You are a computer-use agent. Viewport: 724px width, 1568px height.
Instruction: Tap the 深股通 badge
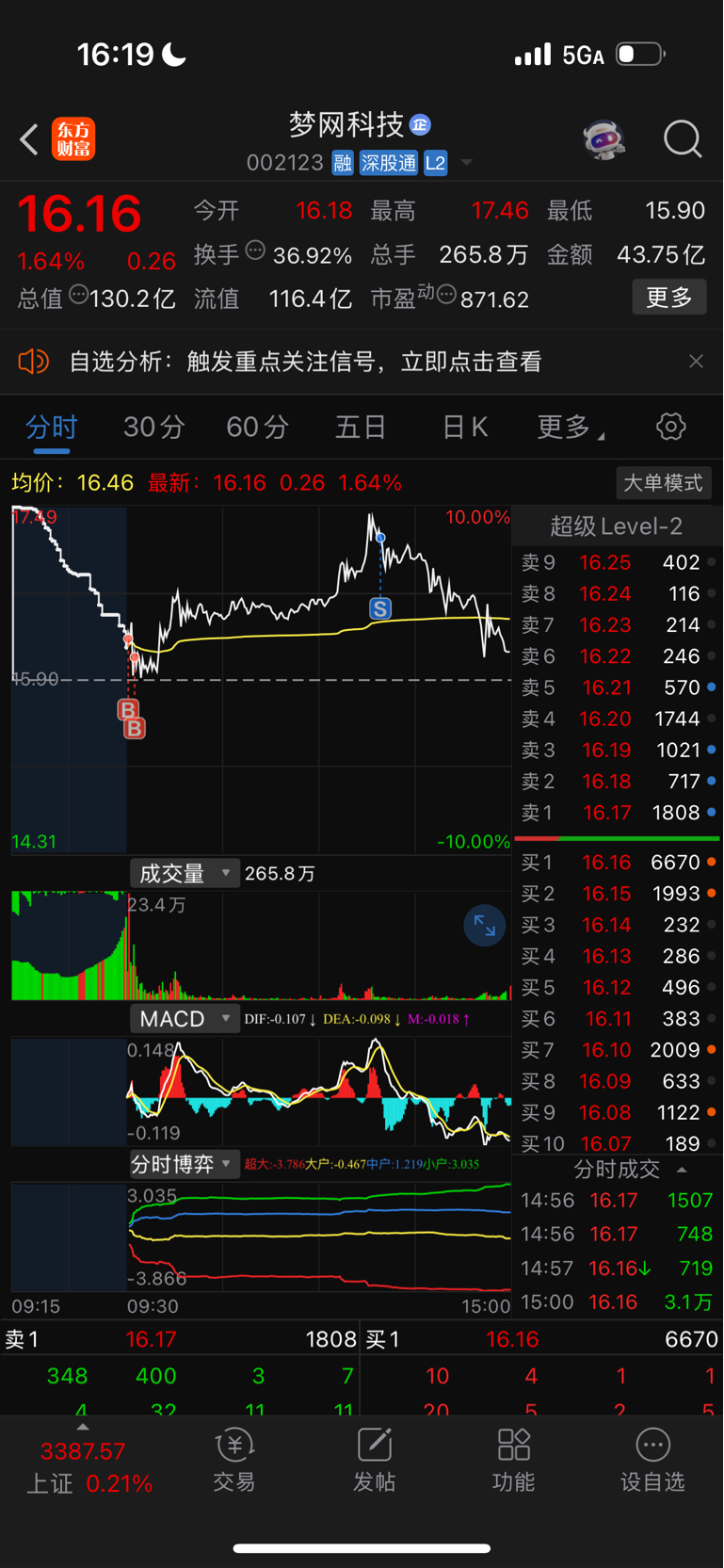[x=388, y=163]
